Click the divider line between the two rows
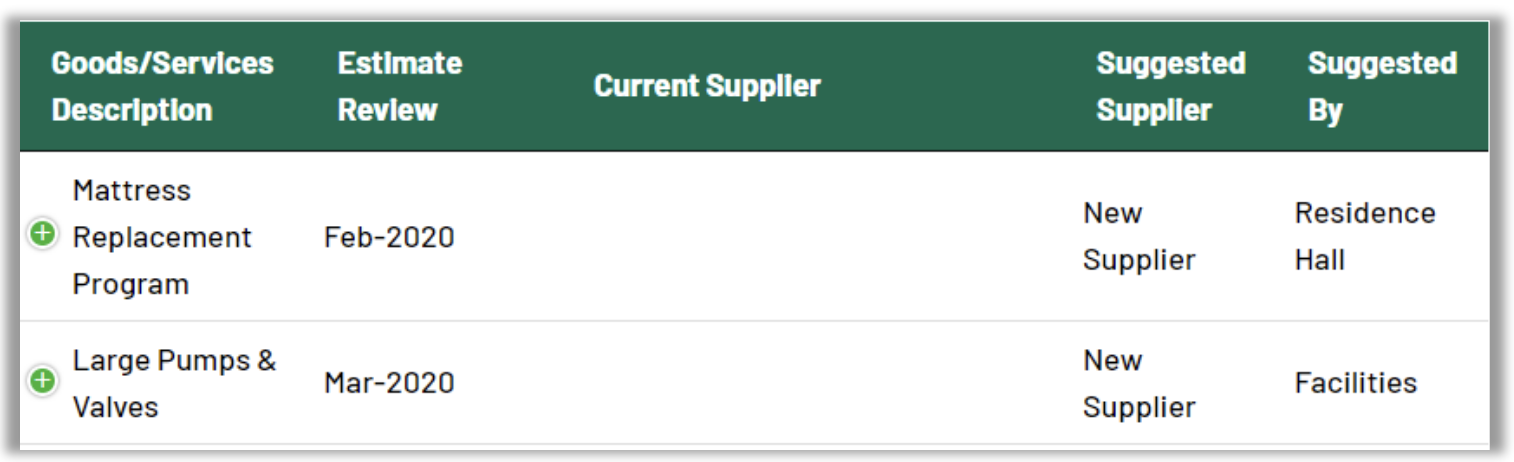1514x462 pixels. (750, 321)
